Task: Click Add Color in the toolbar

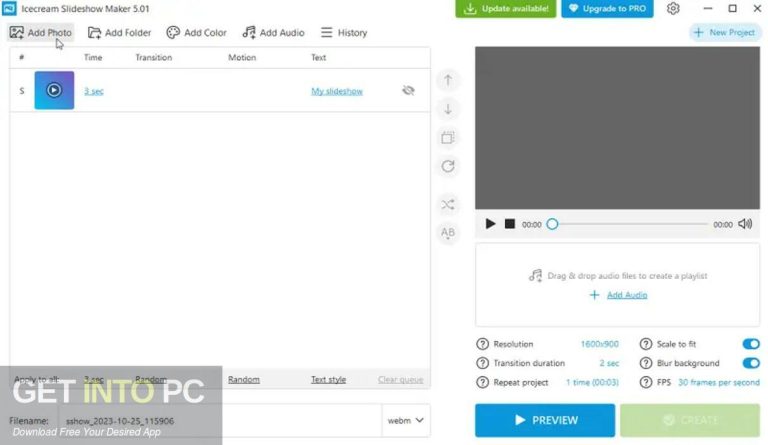Action: [196, 33]
